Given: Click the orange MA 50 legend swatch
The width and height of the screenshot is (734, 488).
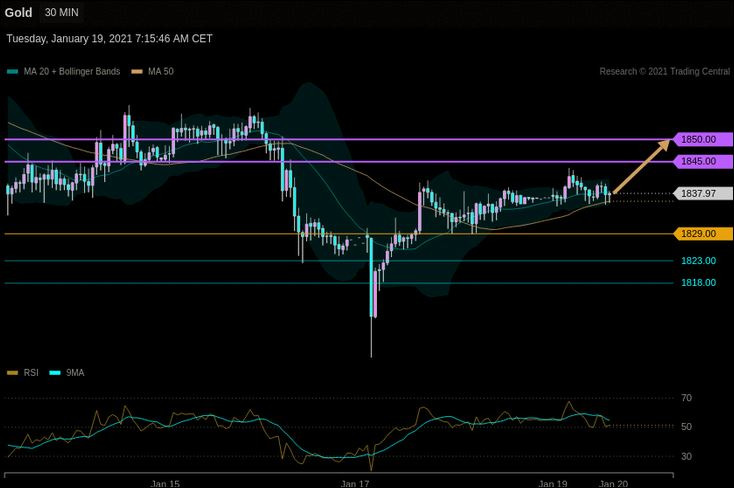Looking at the screenshot, I should 137,72.
